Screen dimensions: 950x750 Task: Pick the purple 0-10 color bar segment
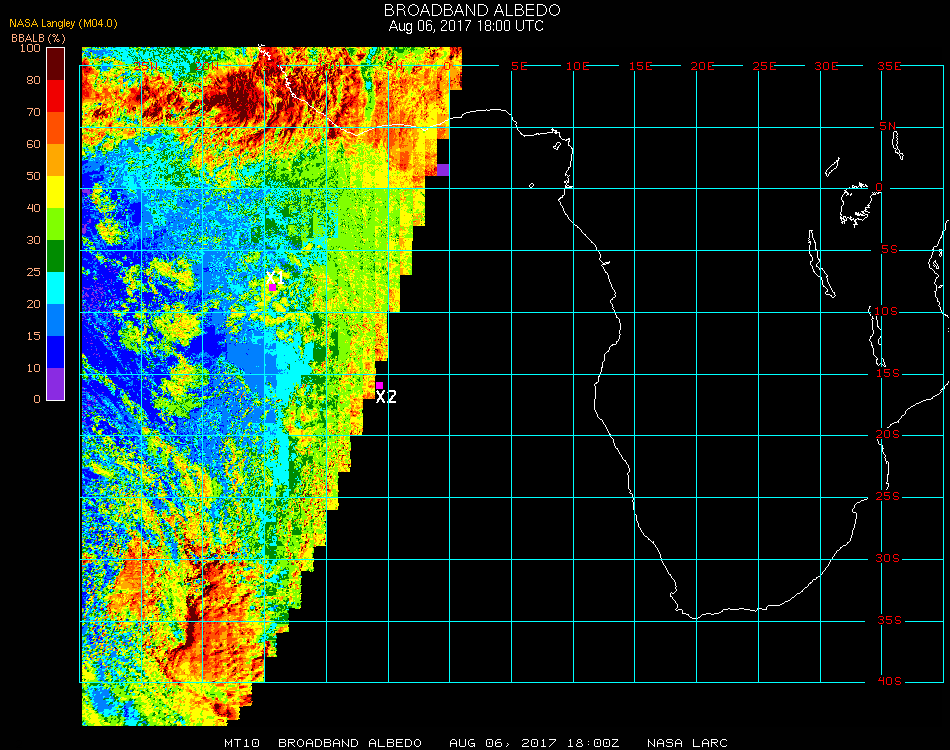56,384
